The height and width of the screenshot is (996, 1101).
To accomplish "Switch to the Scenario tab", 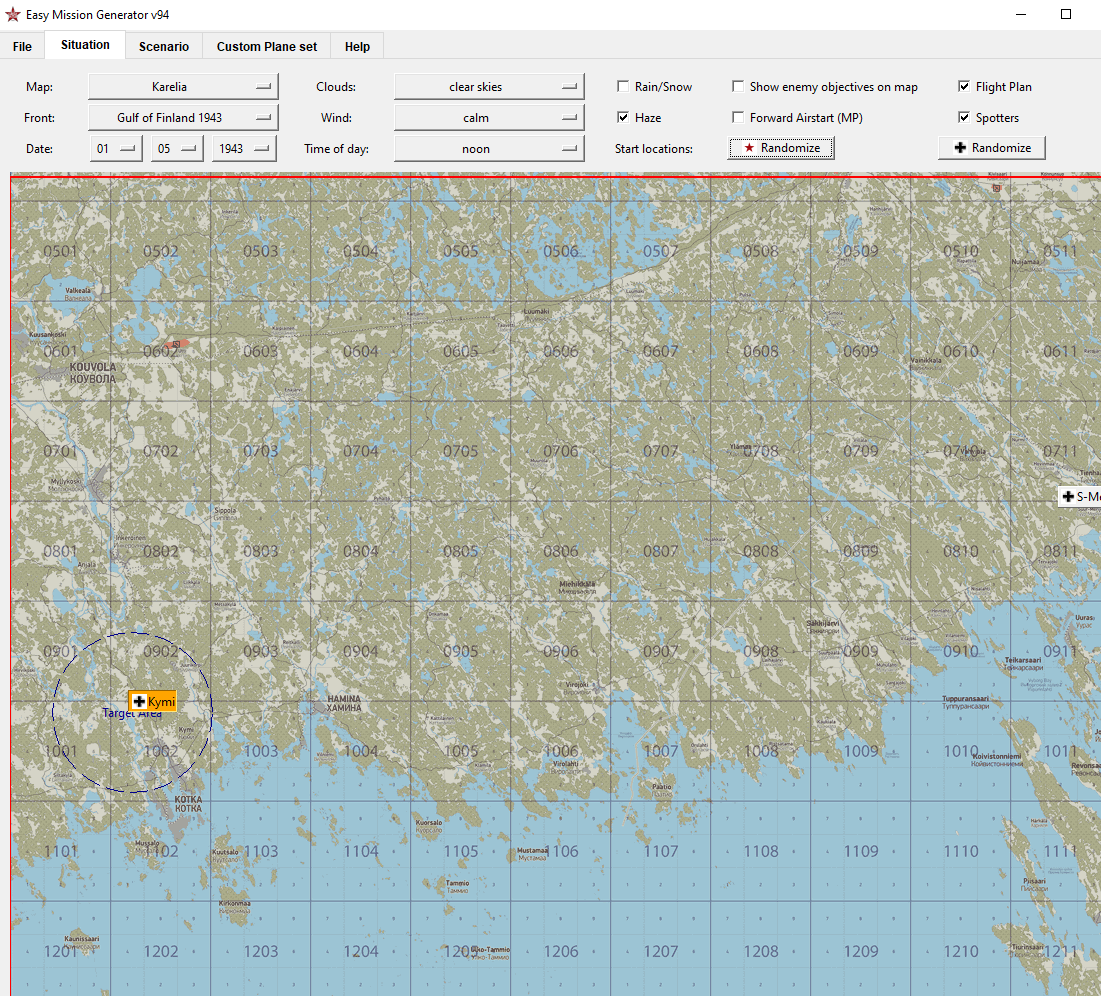I will [x=164, y=46].
